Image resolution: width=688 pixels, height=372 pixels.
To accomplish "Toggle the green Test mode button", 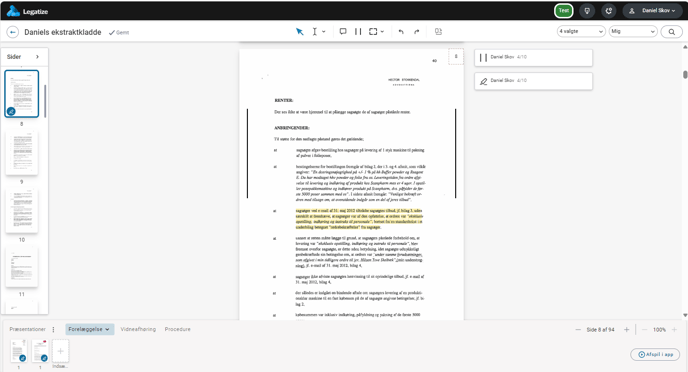I will pos(563,11).
